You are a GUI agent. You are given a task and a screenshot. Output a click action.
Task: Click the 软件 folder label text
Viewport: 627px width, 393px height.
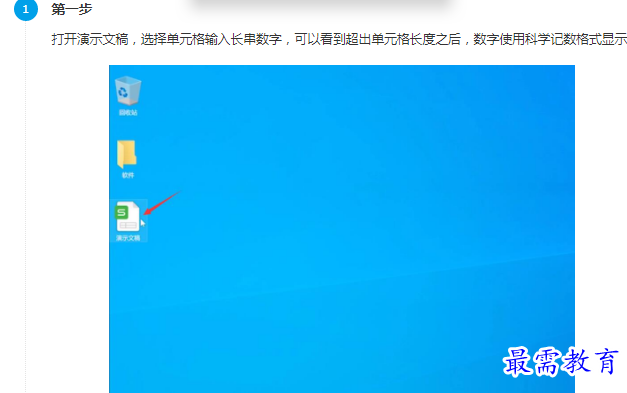click(x=128, y=175)
